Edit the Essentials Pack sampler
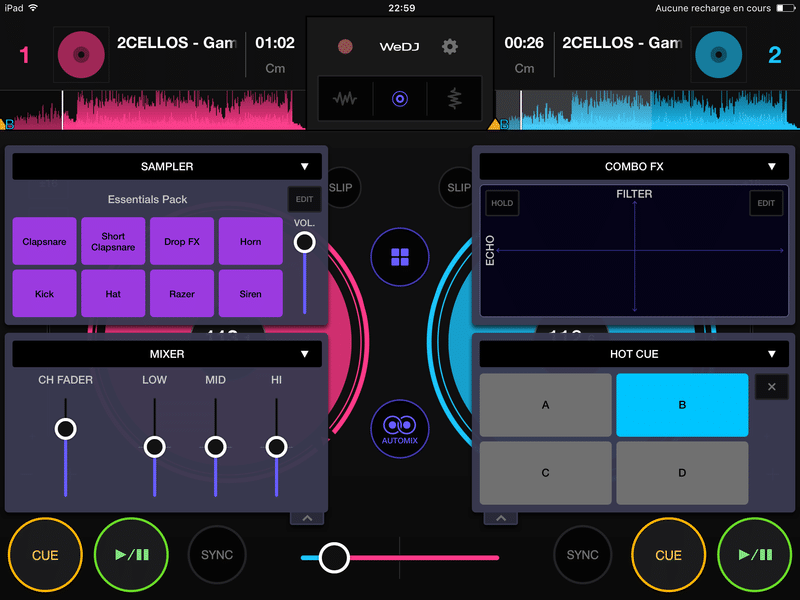Screen dimensions: 800x600 pos(305,199)
